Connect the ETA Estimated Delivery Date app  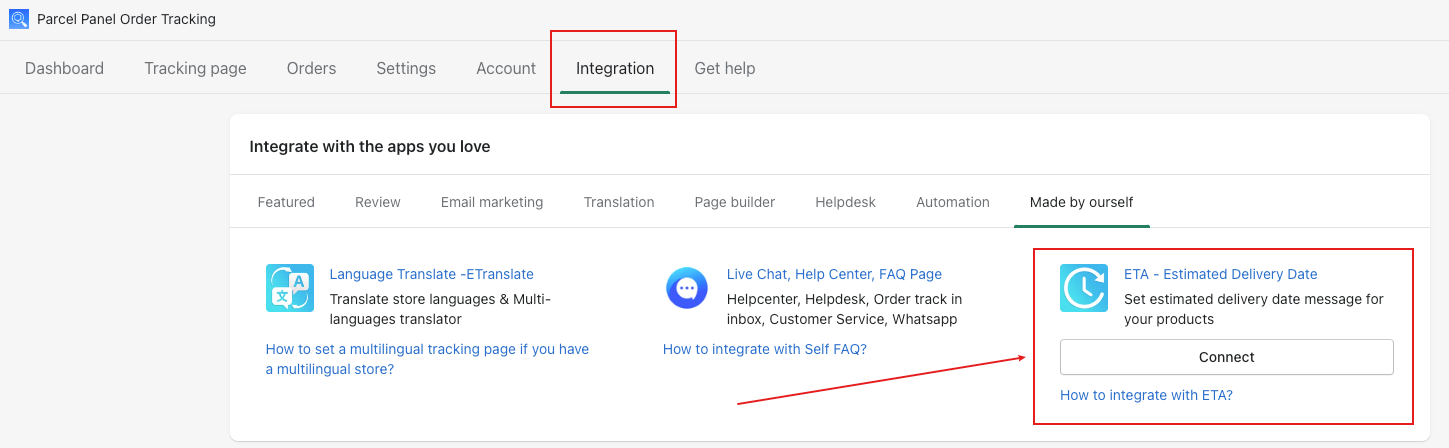tap(1227, 357)
